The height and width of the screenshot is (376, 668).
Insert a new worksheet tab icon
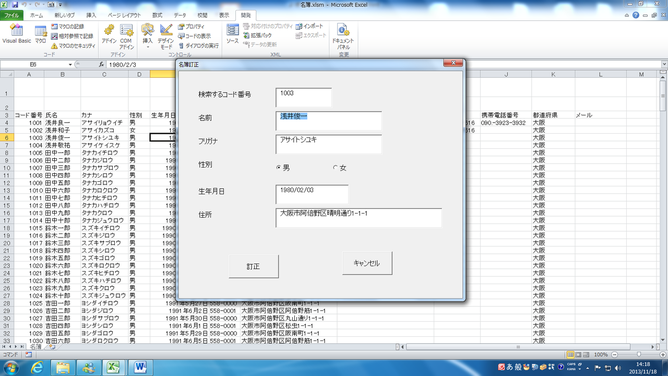click(52, 347)
